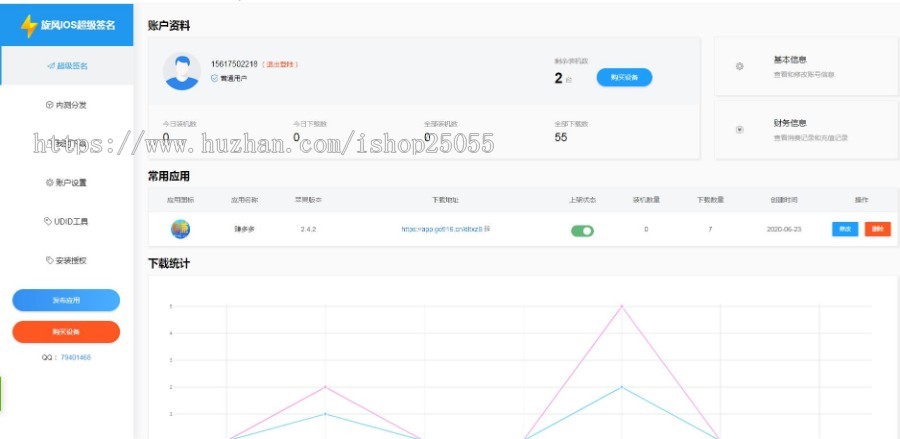This screenshot has width=900, height=439.
Task: Click the creation date 2020-06-23
Action: point(783,229)
